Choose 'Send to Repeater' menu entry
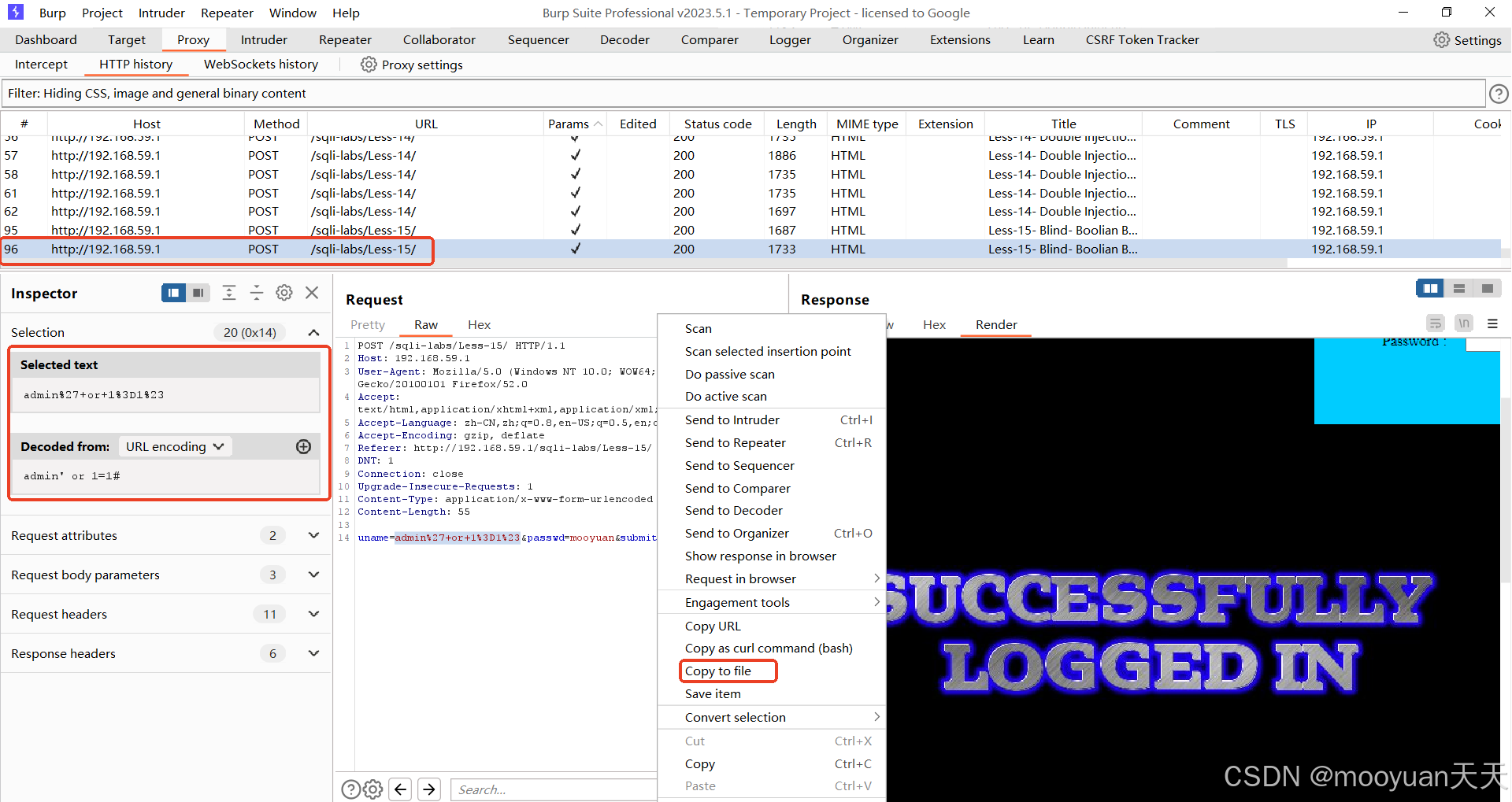Viewport: 1512px width, 802px height. pyautogui.click(x=772, y=443)
